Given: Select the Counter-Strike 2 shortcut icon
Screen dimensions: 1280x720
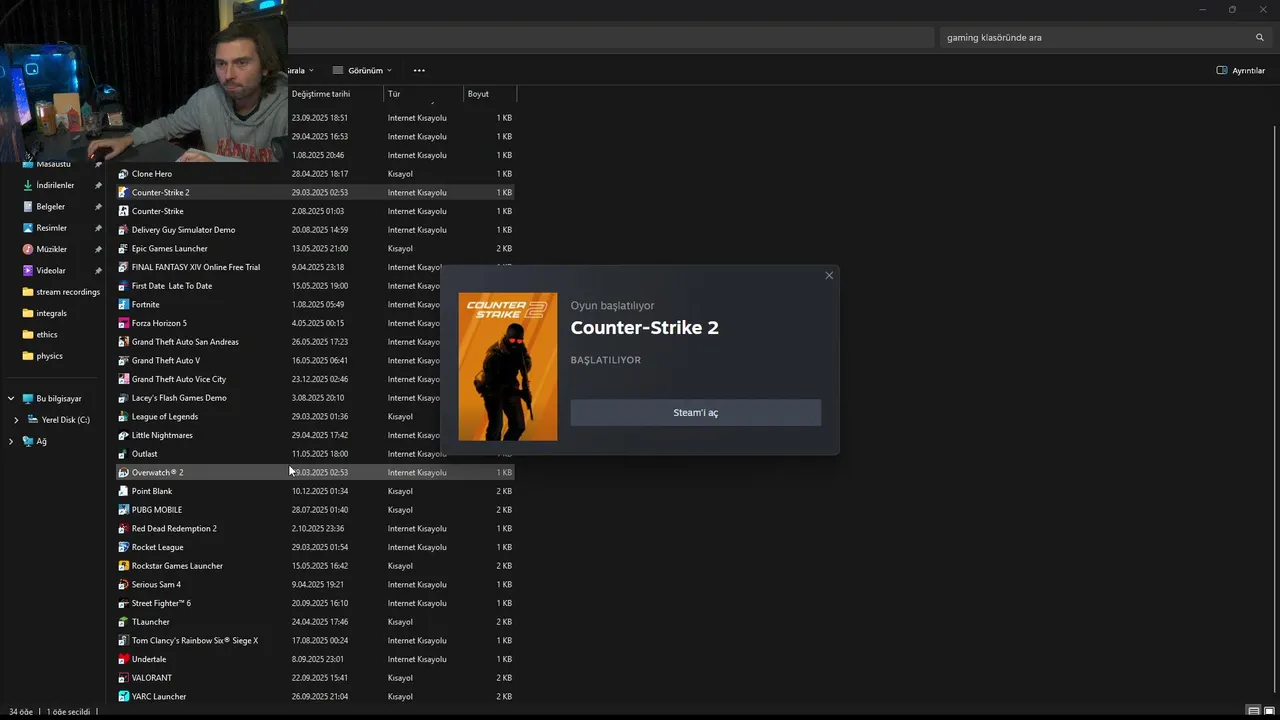Looking at the screenshot, I should tap(123, 192).
